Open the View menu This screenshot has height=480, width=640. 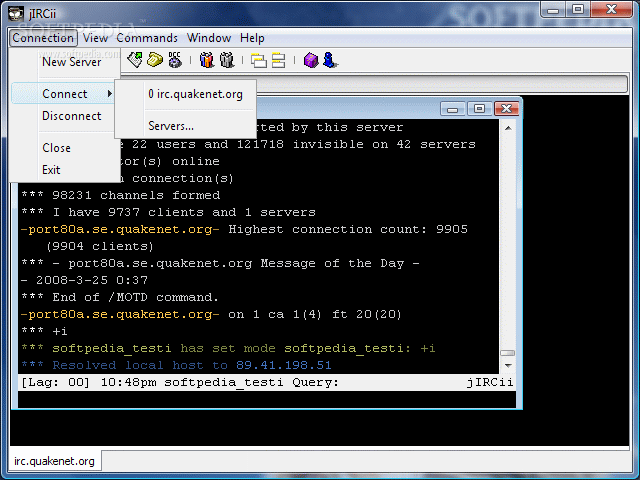coord(95,38)
